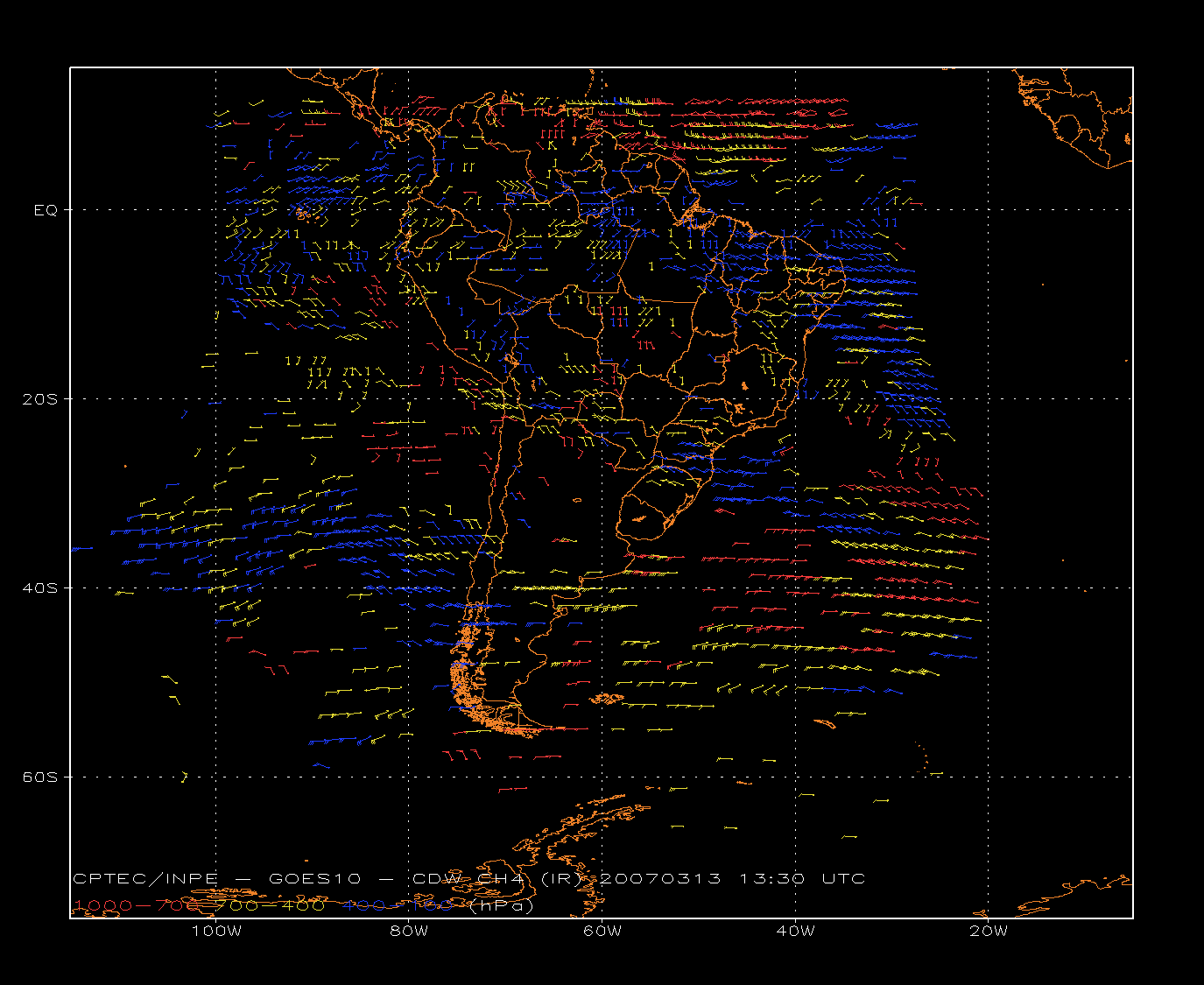Click the 60S latitude label
The image size is (1204, 985).
click(x=39, y=777)
